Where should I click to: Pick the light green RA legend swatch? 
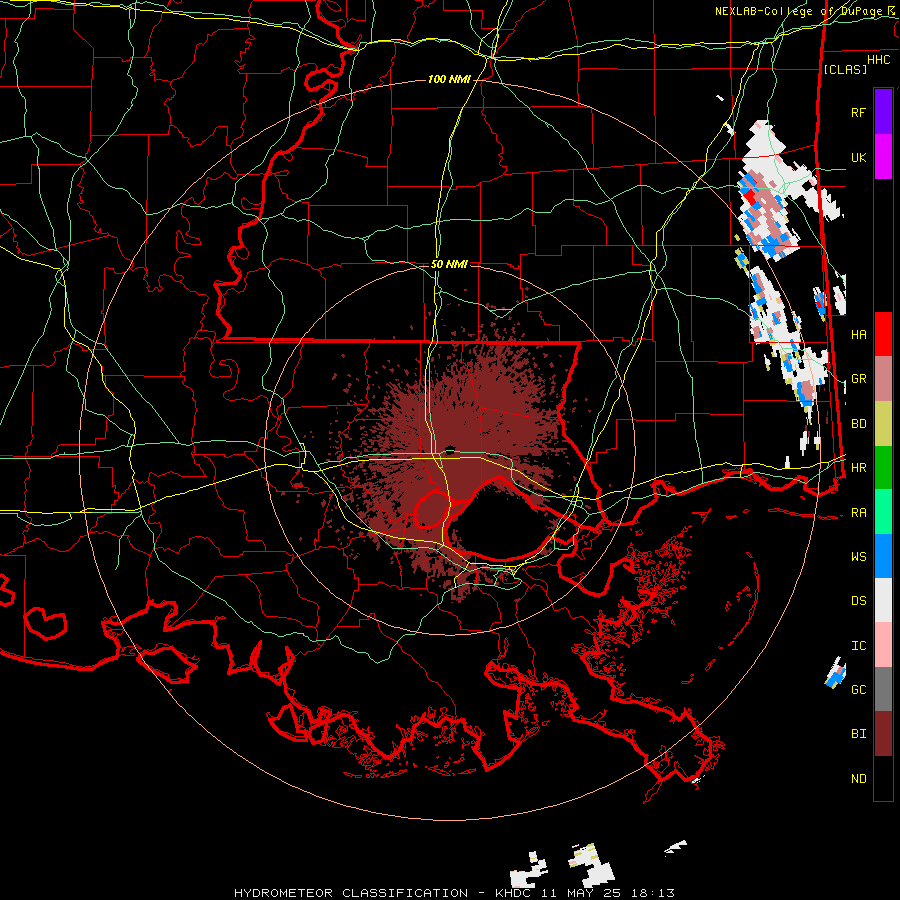click(x=883, y=512)
